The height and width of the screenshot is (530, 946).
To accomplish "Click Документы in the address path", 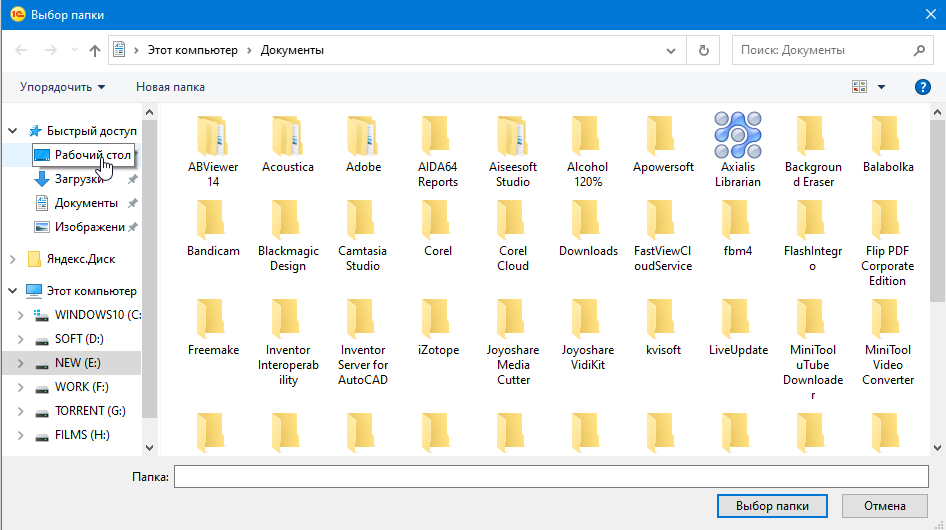I will 292,50.
